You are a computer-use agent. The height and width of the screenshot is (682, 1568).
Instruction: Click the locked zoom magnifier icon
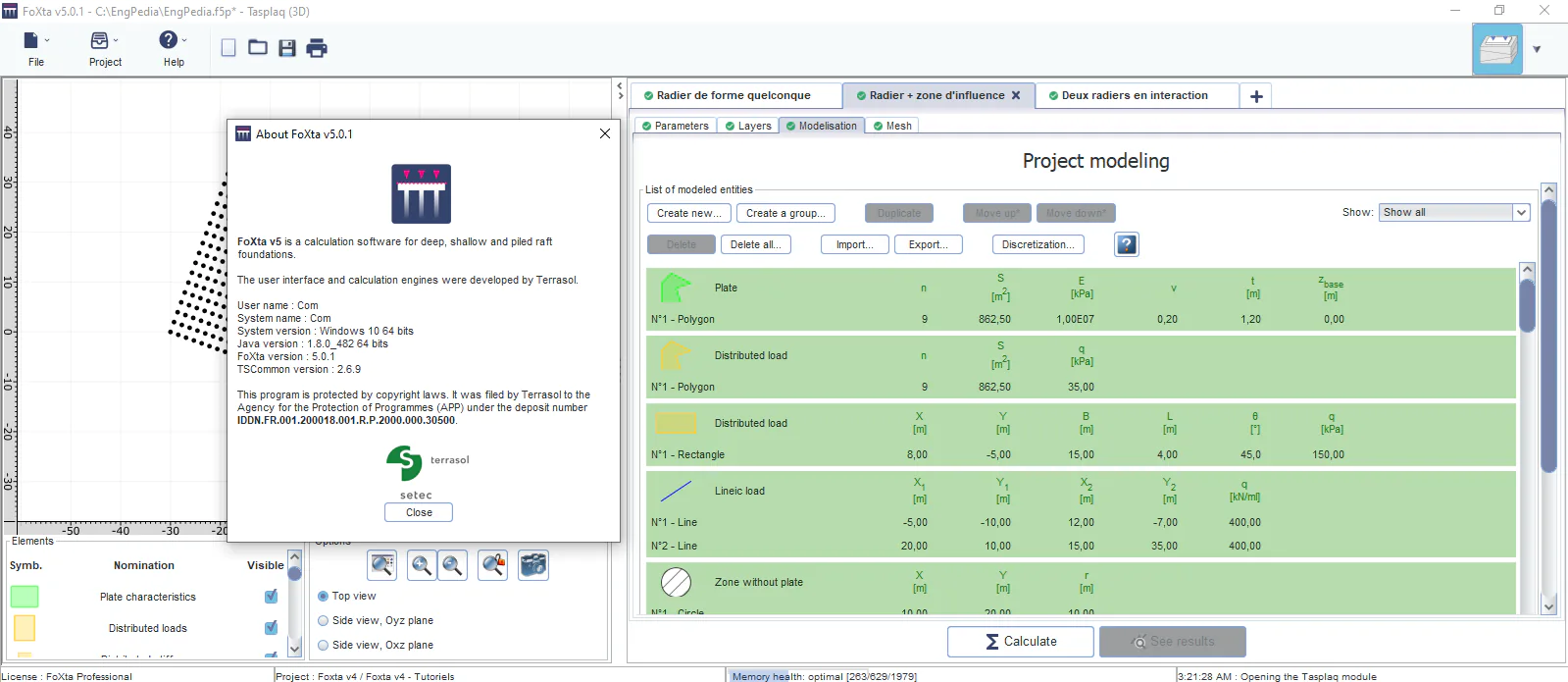[493, 564]
